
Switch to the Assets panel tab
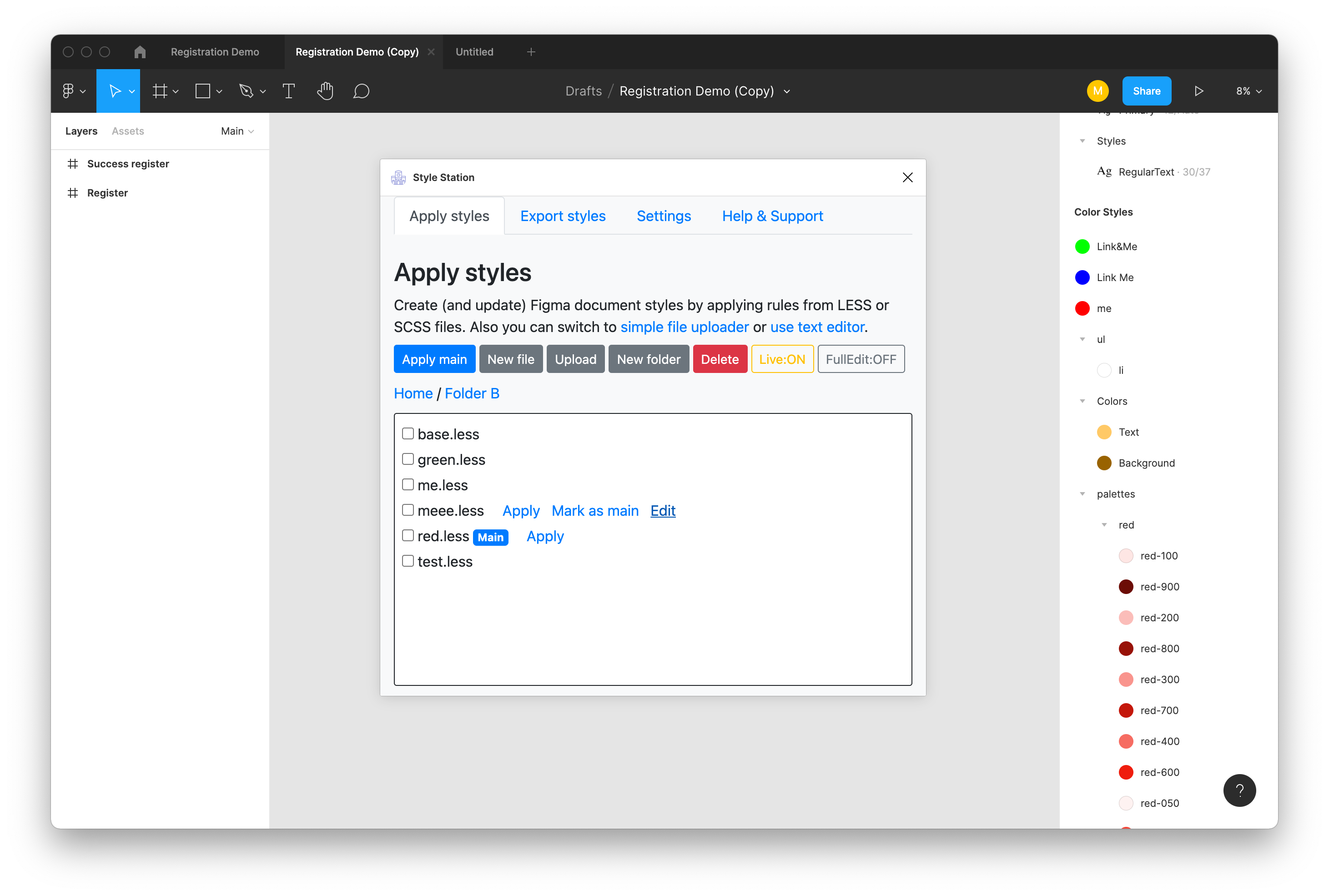coord(127,131)
